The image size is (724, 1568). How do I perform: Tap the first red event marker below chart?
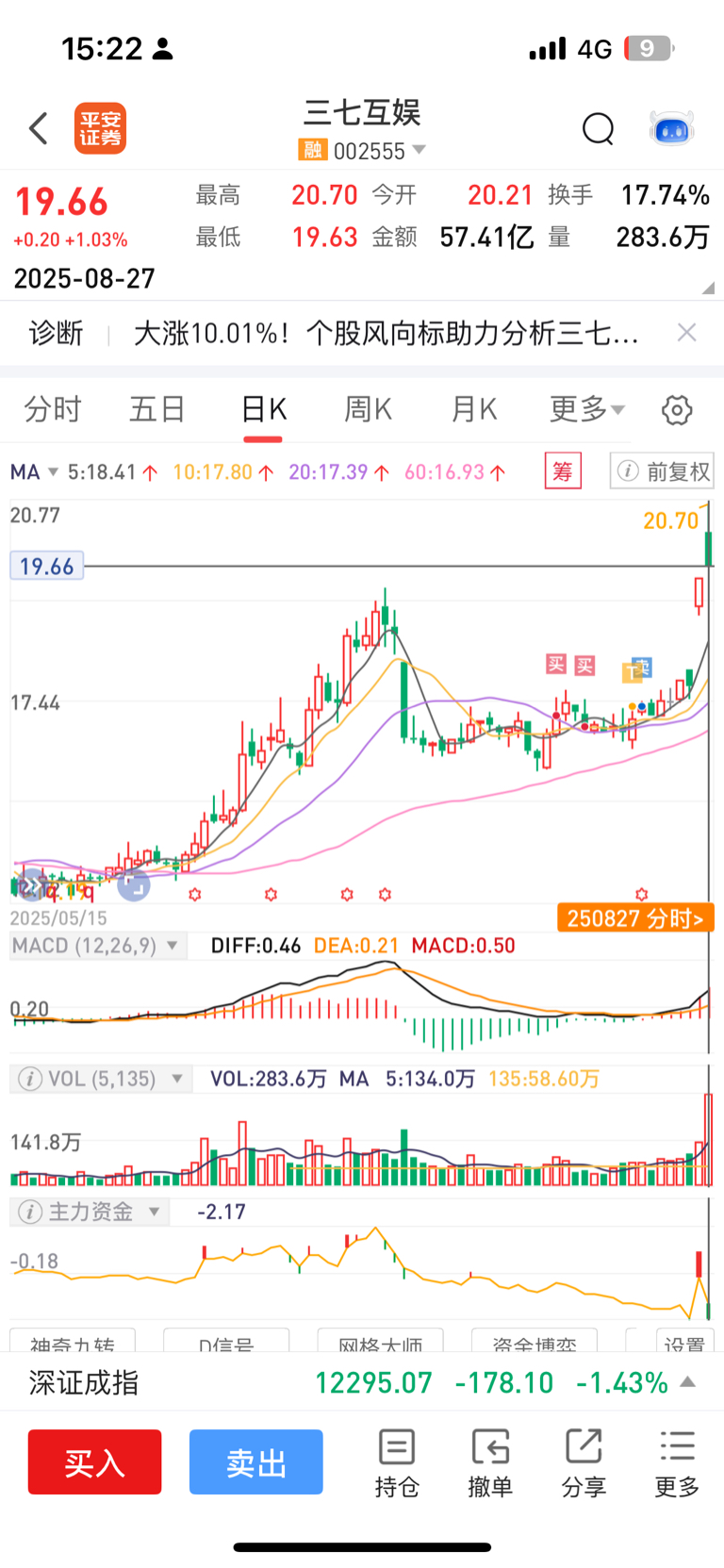(195, 894)
